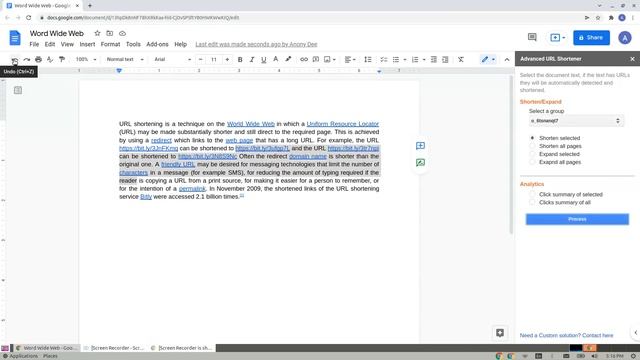Screen dimensions: 640x360
Task: Toggle Bold formatting
Action: coord(240,60)
